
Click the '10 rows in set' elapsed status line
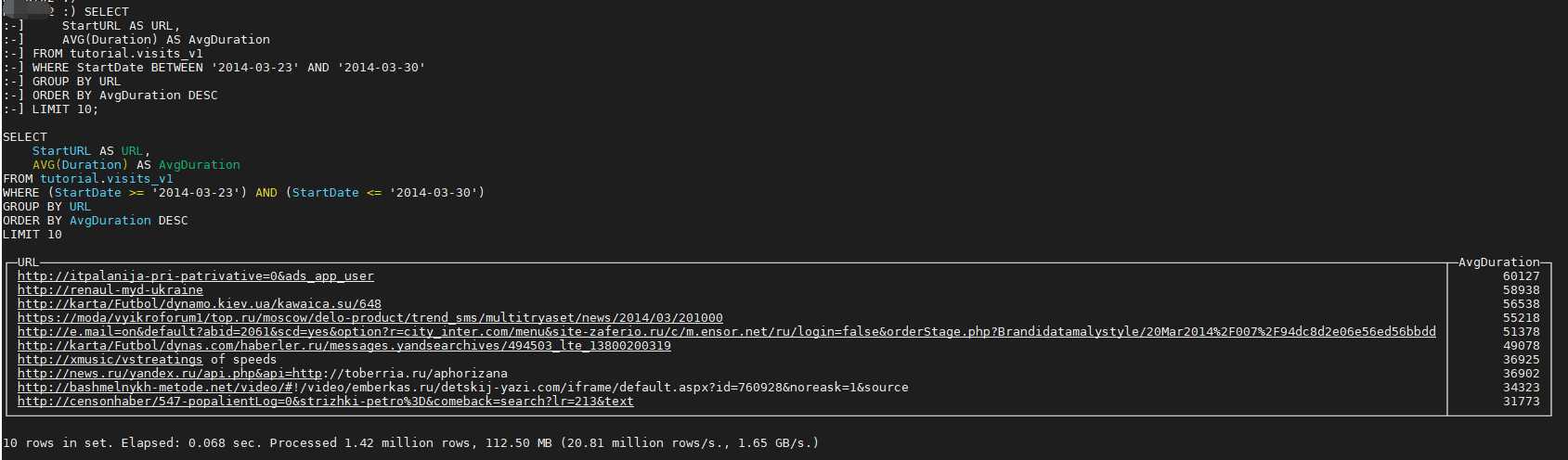(x=411, y=443)
